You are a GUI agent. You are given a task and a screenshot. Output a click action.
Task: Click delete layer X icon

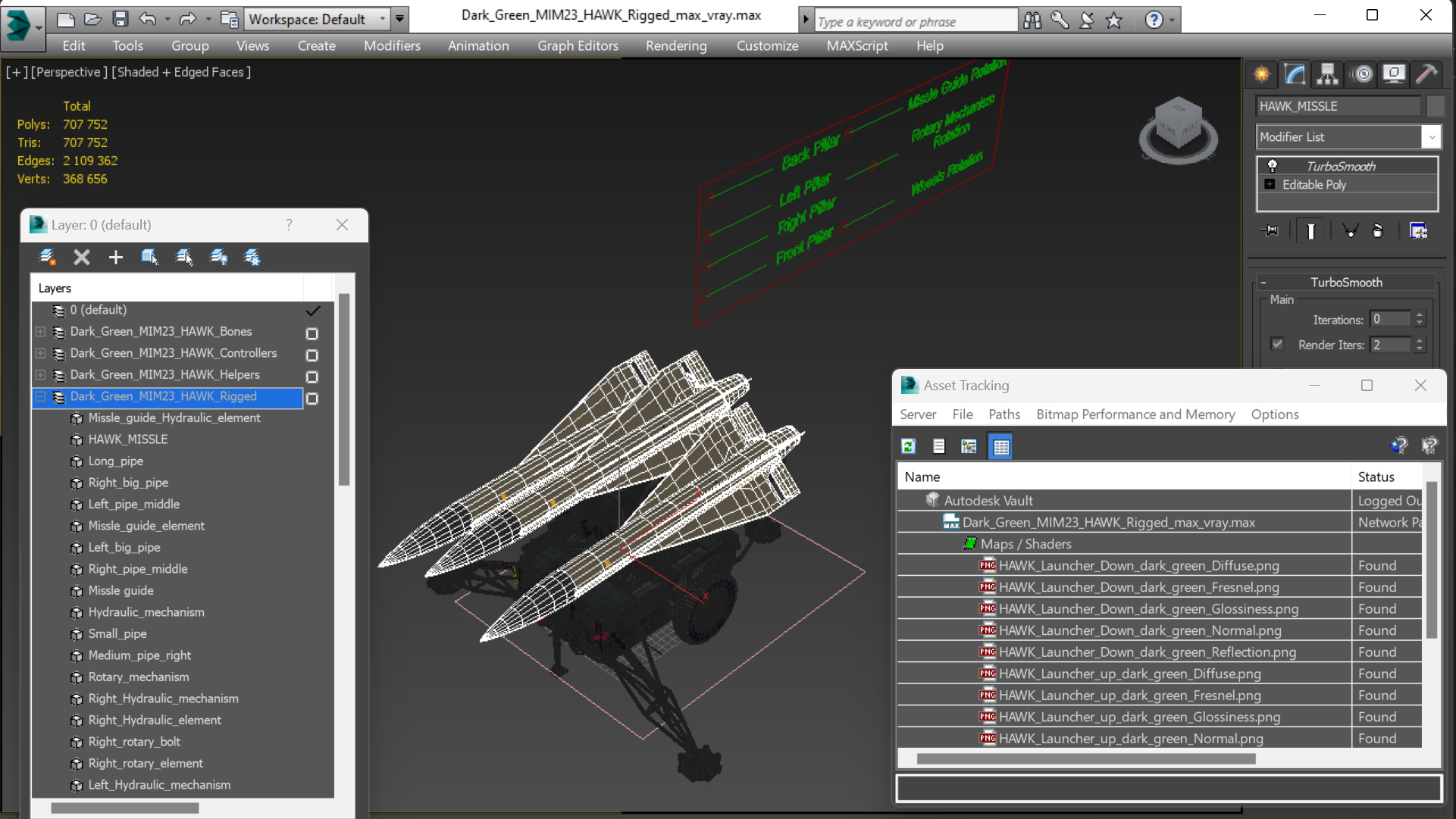point(81,258)
